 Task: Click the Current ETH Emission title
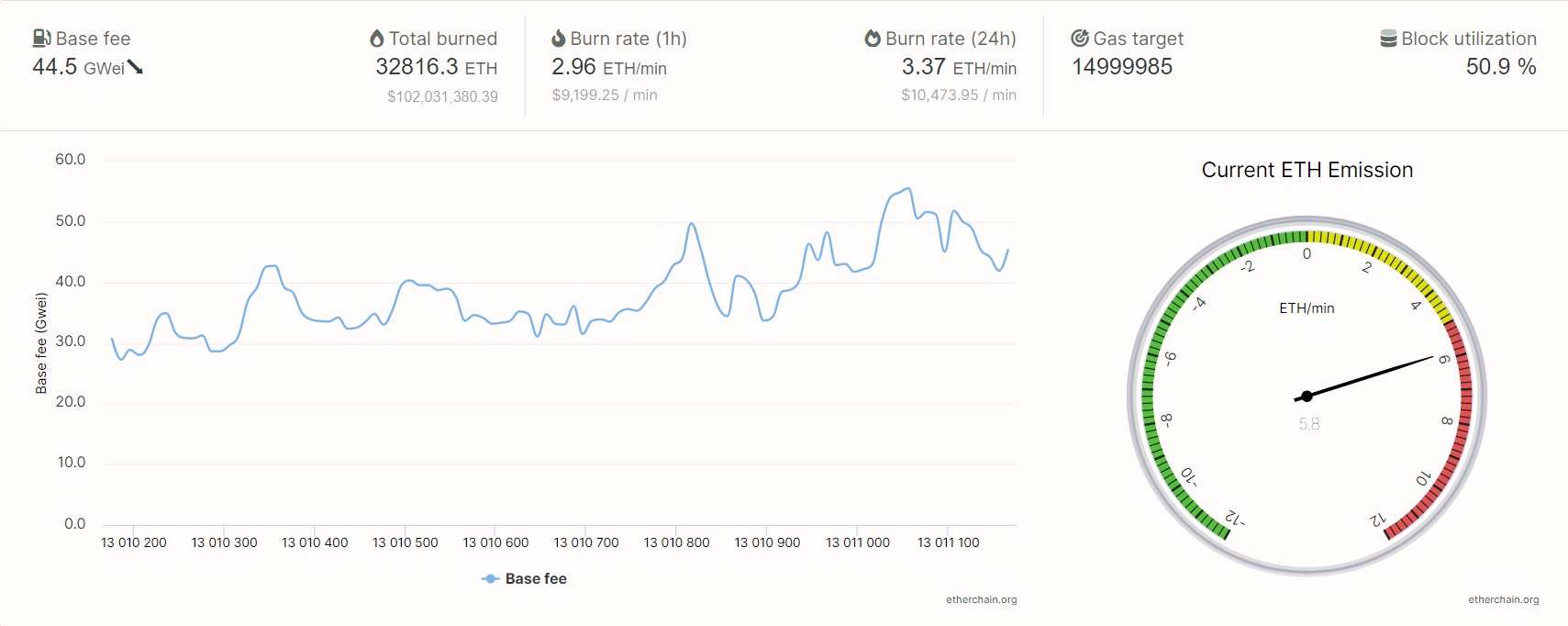pos(1307,170)
